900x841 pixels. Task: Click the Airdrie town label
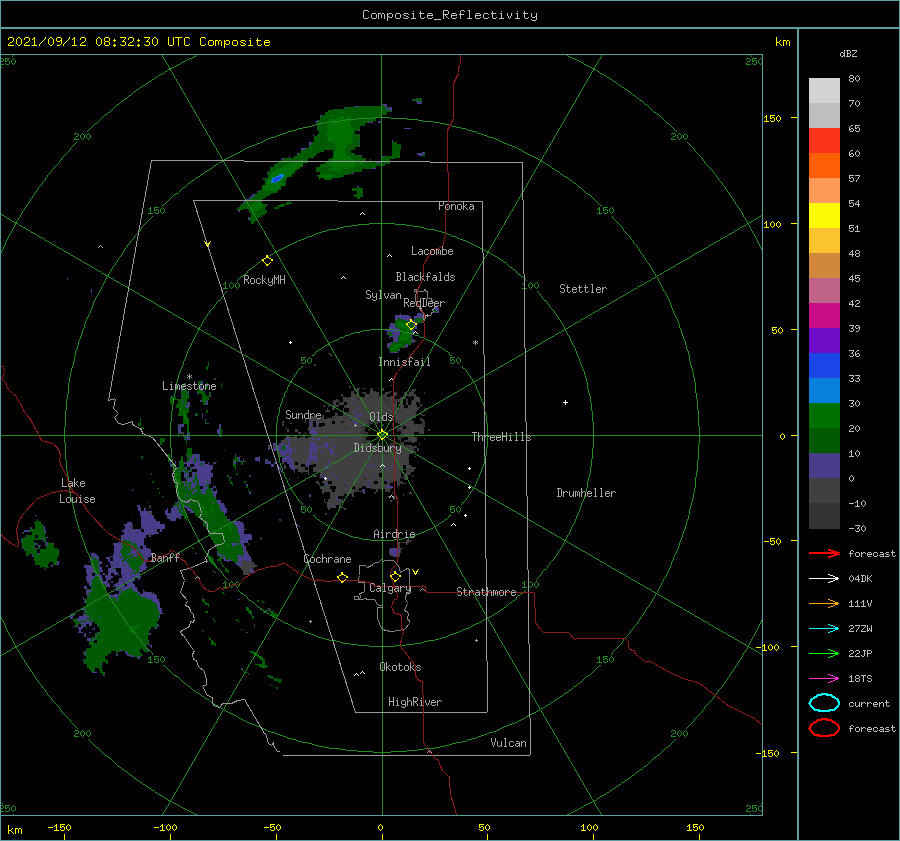tap(394, 534)
